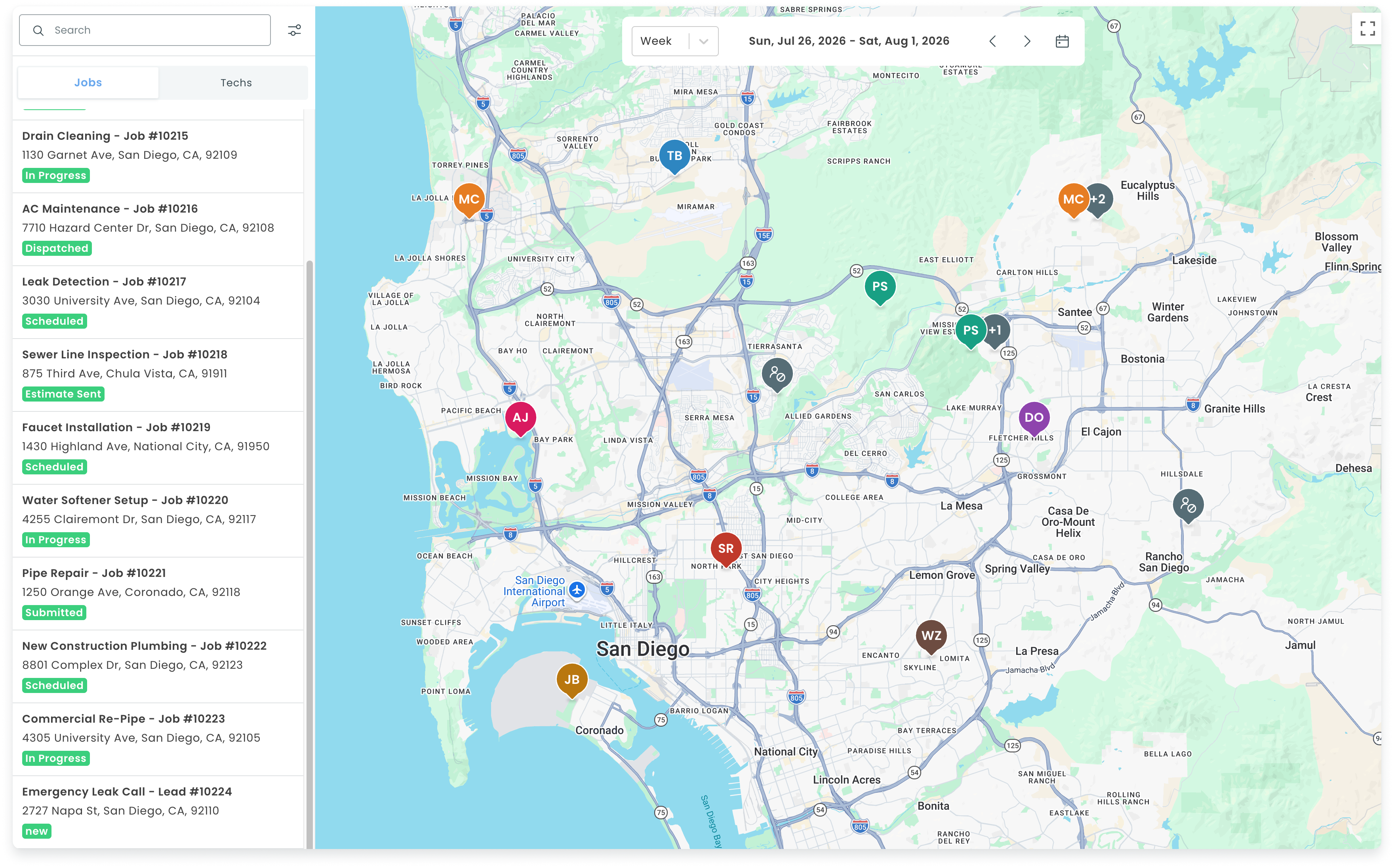This screenshot has width=1394, height=868.
Task: Open the Week view dropdown
Action: pos(674,41)
